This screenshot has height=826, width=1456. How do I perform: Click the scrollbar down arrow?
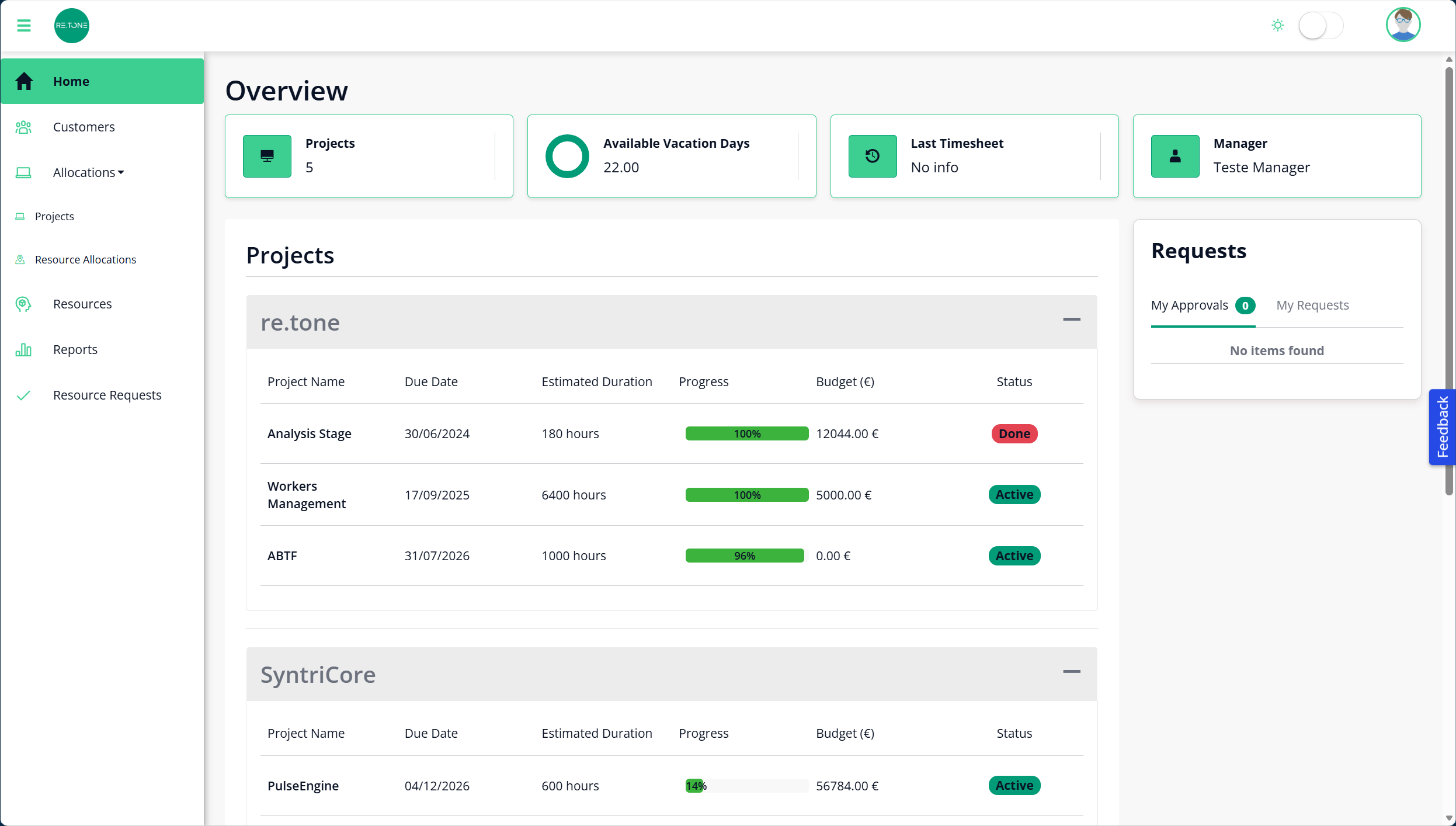click(1449, 818)
